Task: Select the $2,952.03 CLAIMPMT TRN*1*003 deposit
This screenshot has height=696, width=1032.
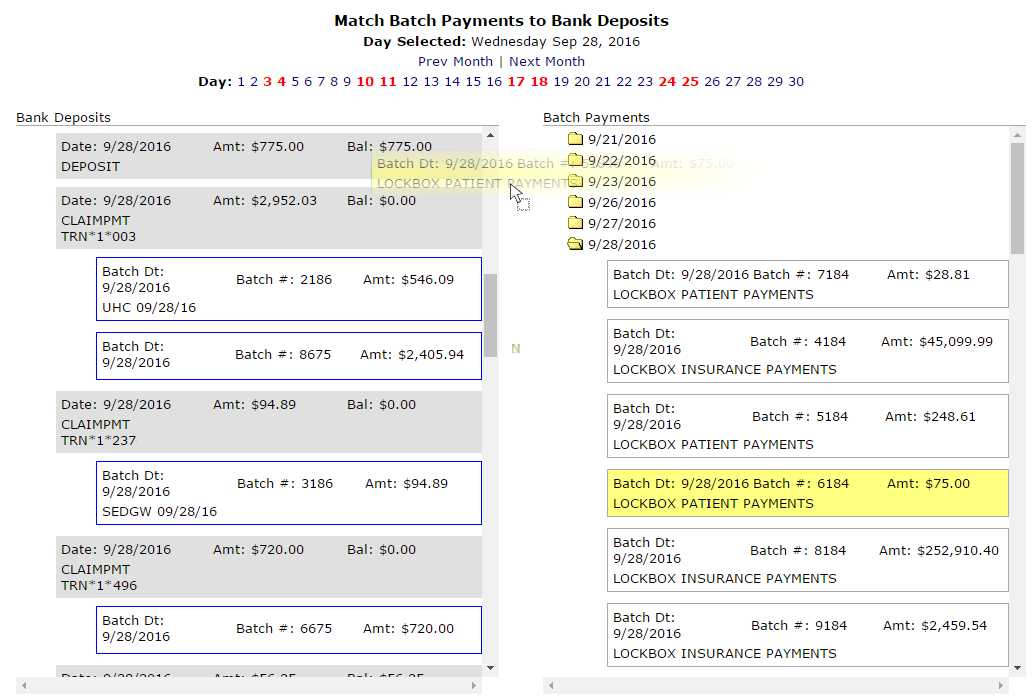Action: point(269,218)
